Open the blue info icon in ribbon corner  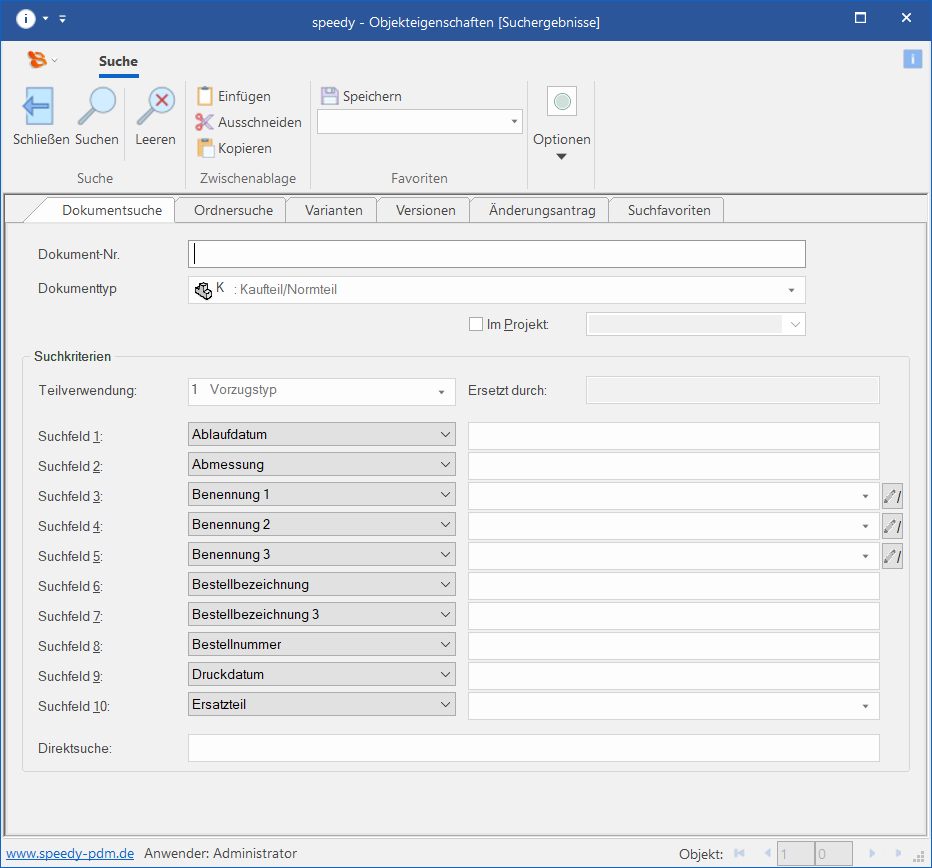pos(912,59)
